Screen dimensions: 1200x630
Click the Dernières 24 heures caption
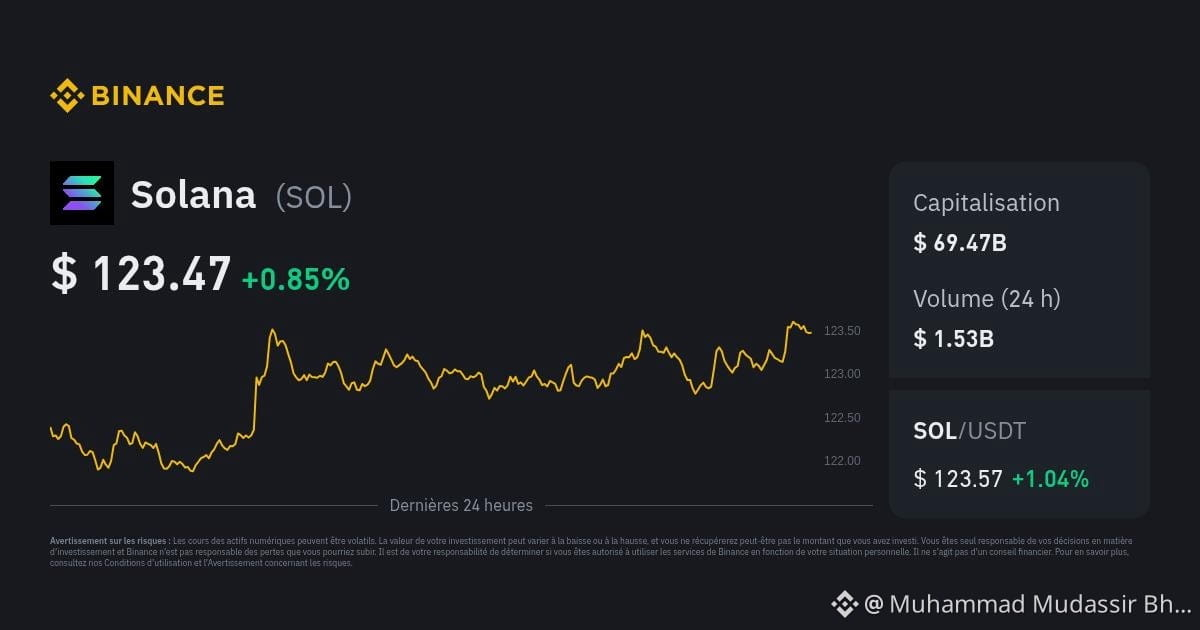(x=461, y=505)
